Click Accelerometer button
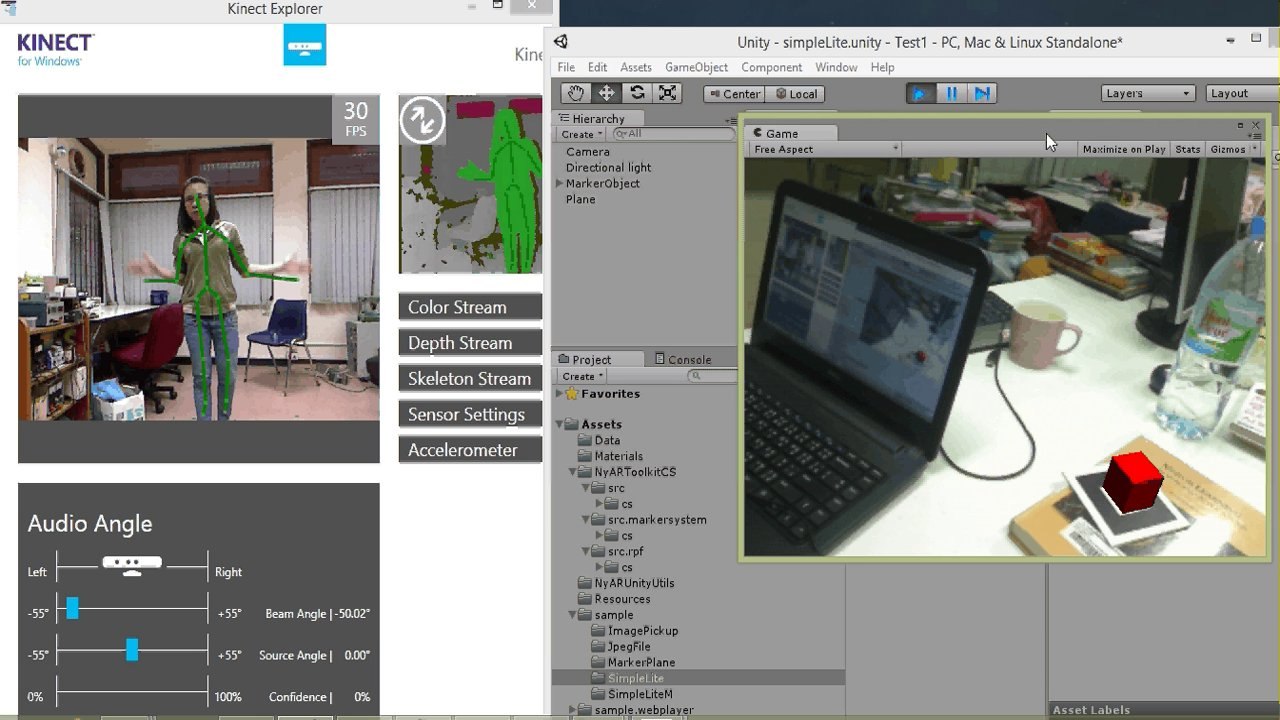1280x720 pixels. coord(470,450)
